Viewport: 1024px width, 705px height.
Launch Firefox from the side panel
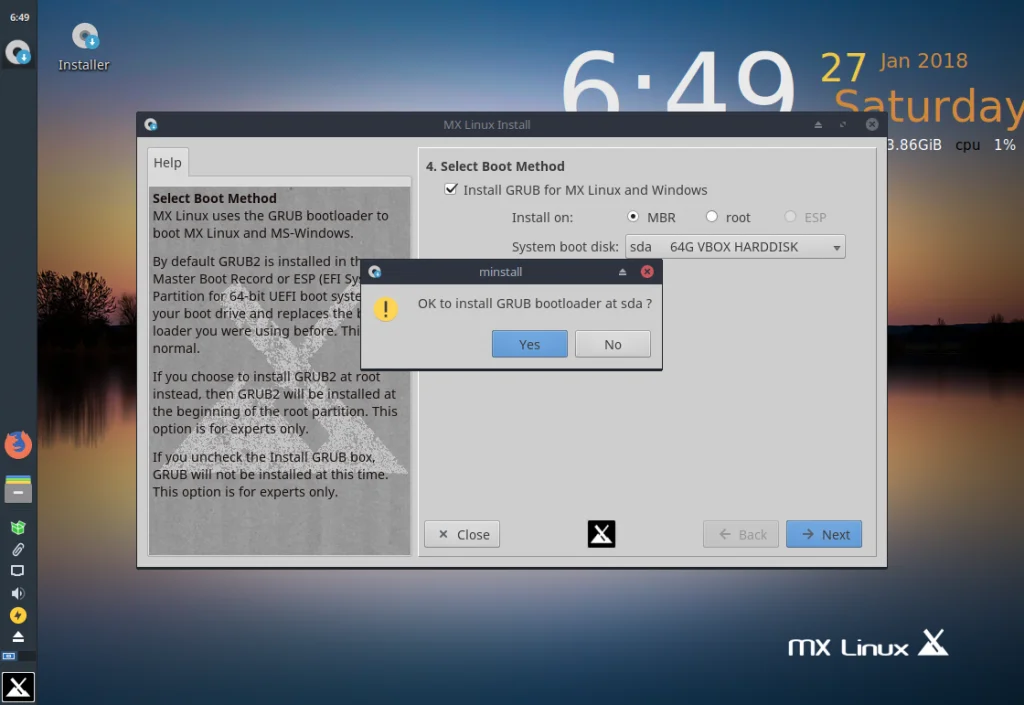[18, 445]
